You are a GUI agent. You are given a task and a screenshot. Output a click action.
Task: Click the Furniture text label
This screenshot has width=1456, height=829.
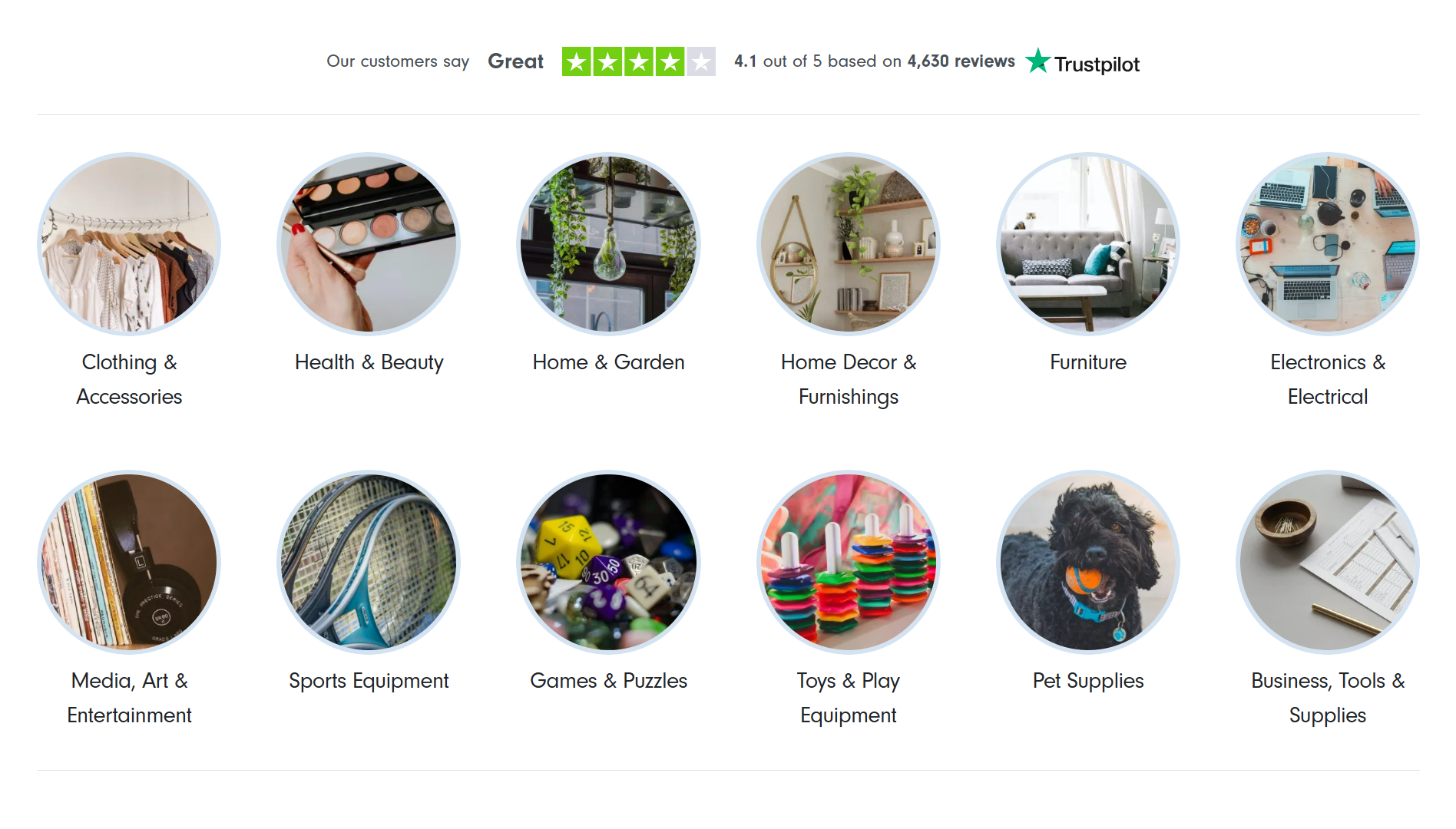click(x=1088, y=362)
